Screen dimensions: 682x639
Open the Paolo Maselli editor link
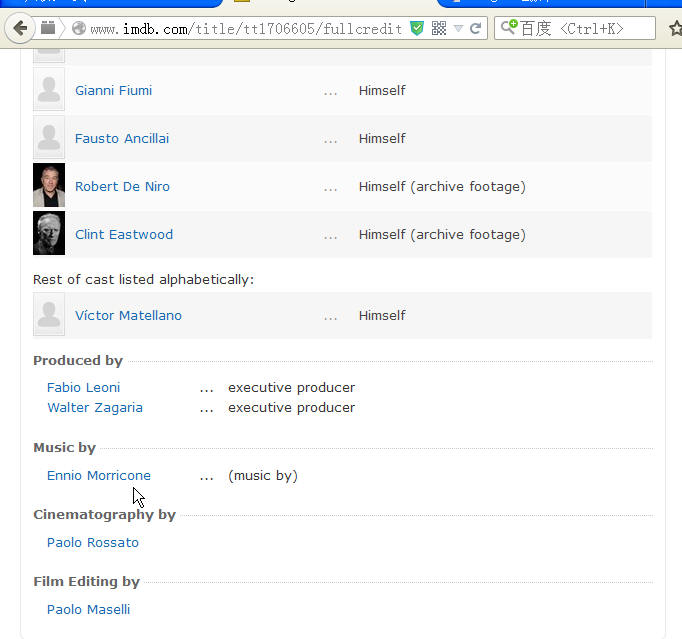click(x=88, y=609)
